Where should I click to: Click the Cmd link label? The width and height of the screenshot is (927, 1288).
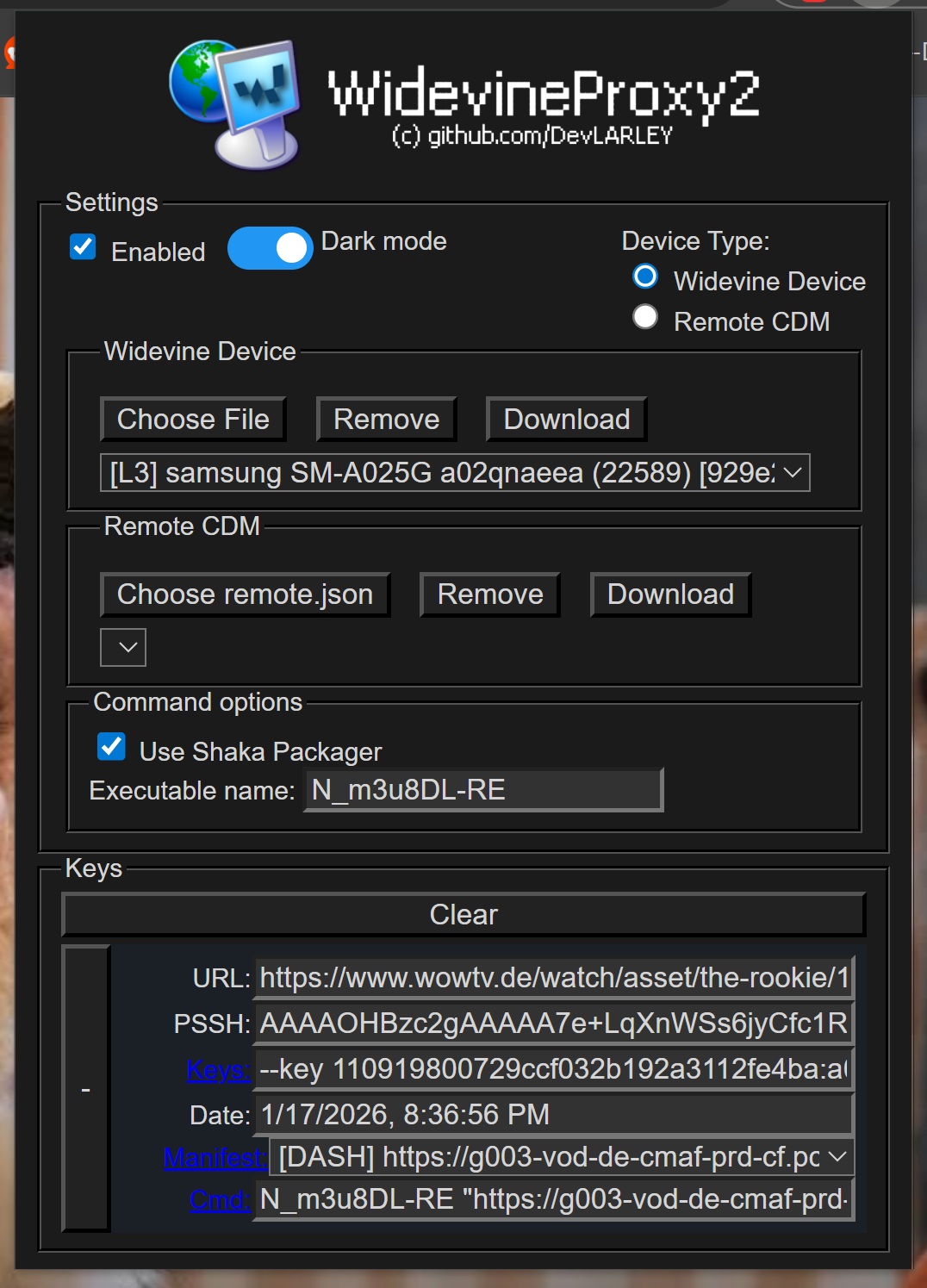[220, 1200]
